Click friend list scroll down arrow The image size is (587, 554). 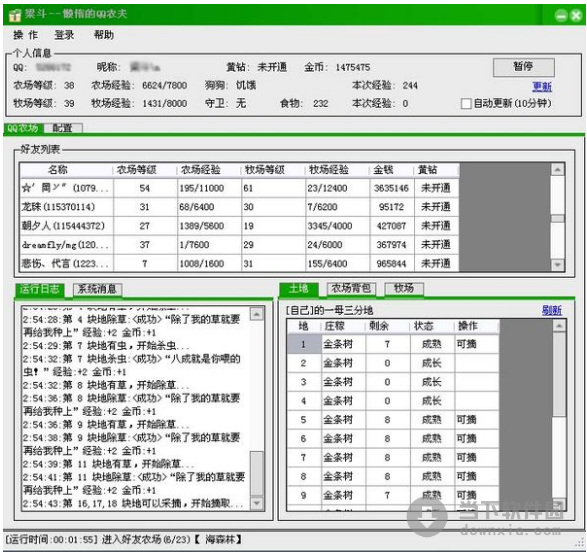pyautogui.click(x=557, y=264)
